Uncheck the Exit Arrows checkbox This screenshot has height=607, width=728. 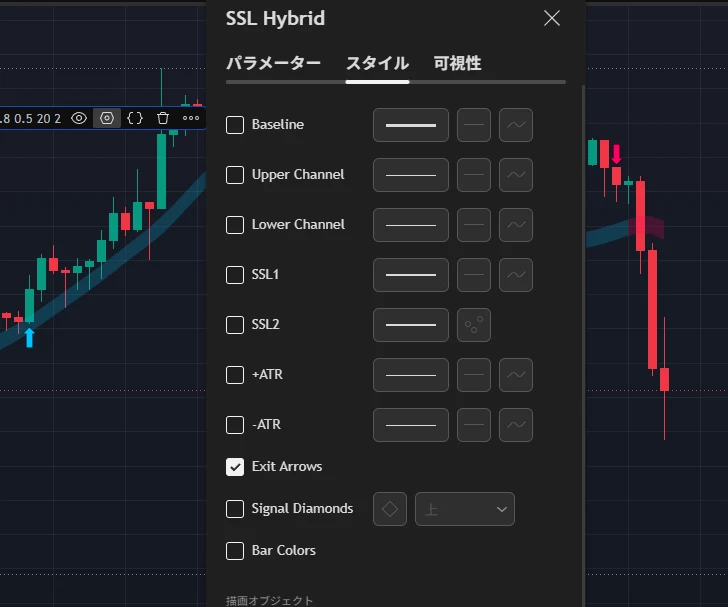click(x=235, y=467)
